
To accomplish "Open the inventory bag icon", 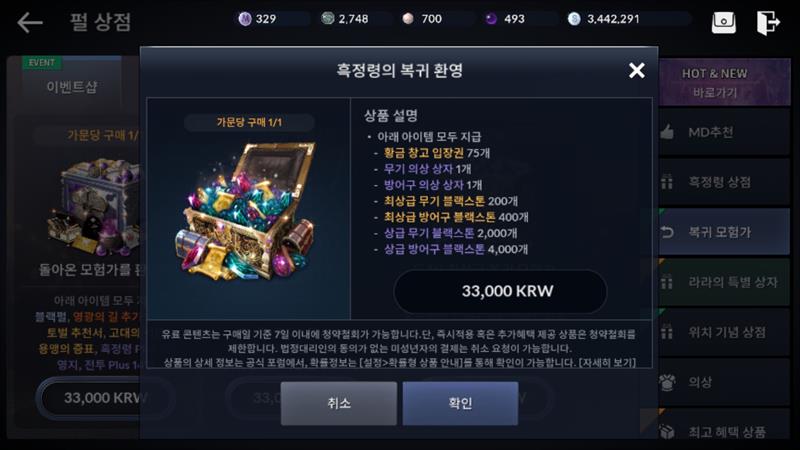I will click(x=723, y=22).
